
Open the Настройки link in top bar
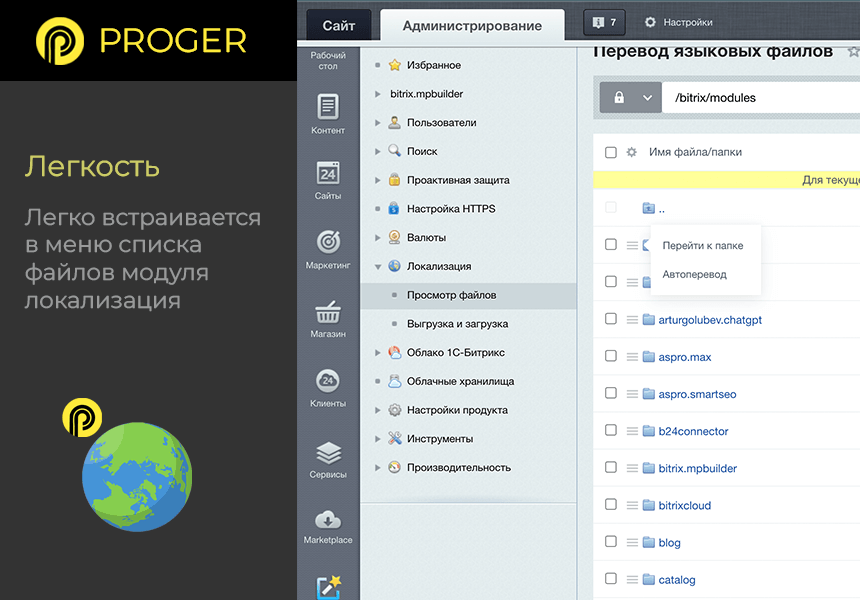(x=679, y=22)
